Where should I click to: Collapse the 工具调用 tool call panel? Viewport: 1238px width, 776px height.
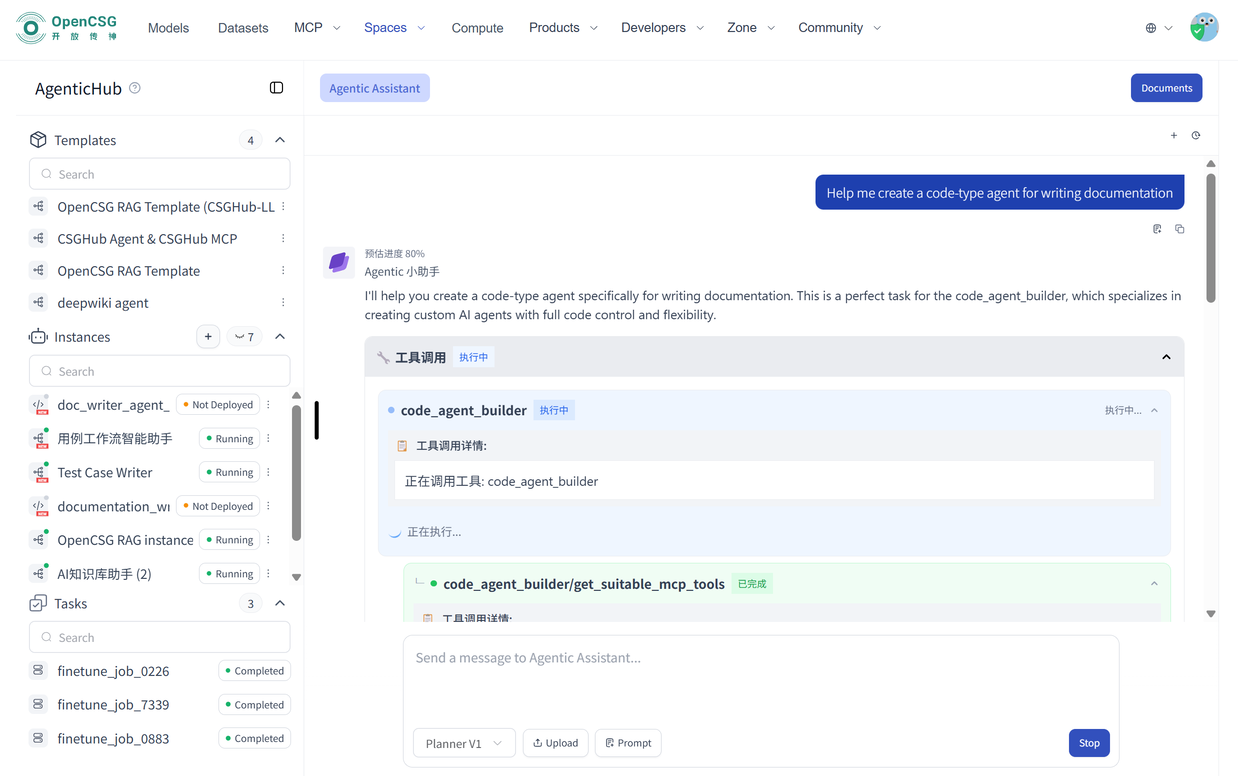(1166, 357)
